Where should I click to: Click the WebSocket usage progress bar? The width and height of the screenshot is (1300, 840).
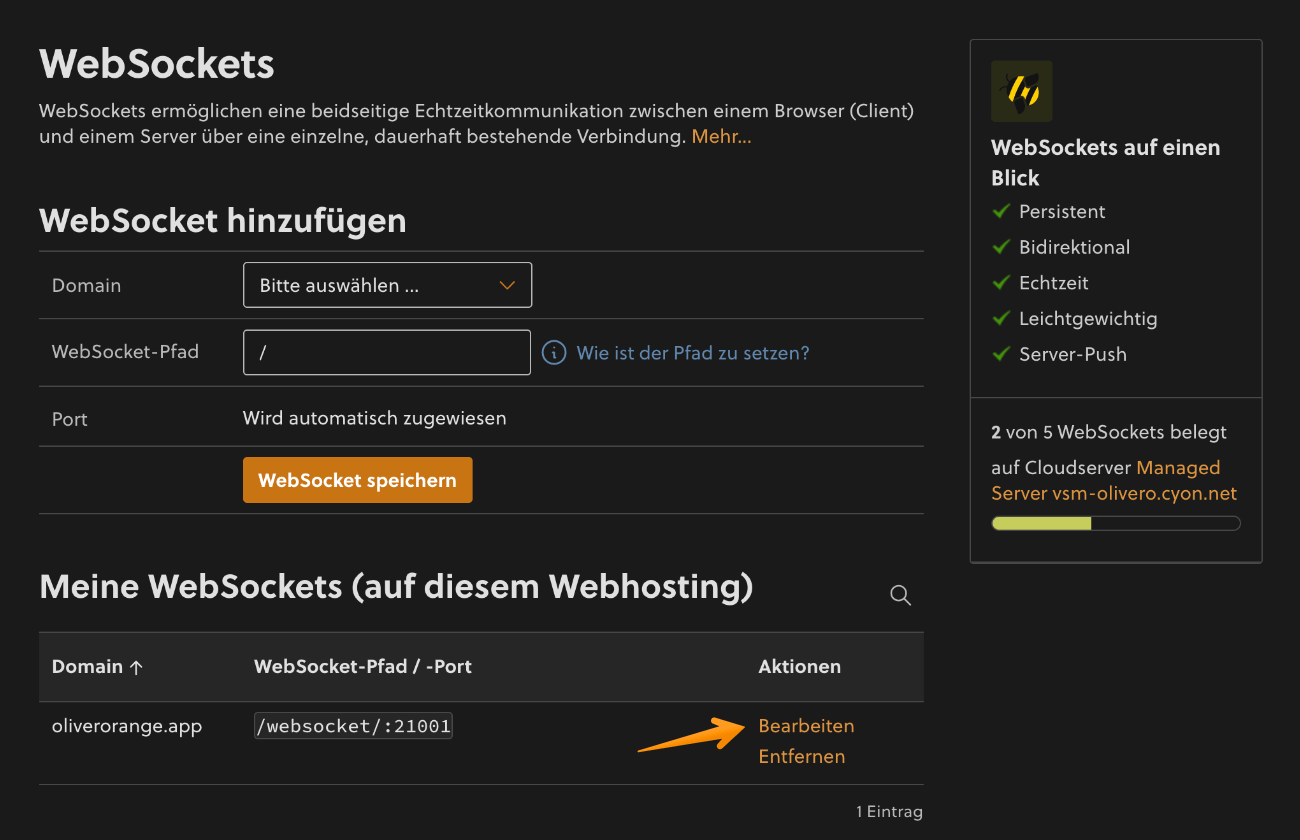coord(1115,523)
